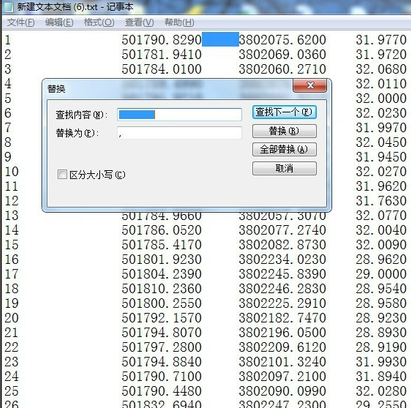The height and width of the screenshot is (408, 411).
Task: Click value 32.0680 in row 3
Action: pyautogui.click(x=381, y=69)
